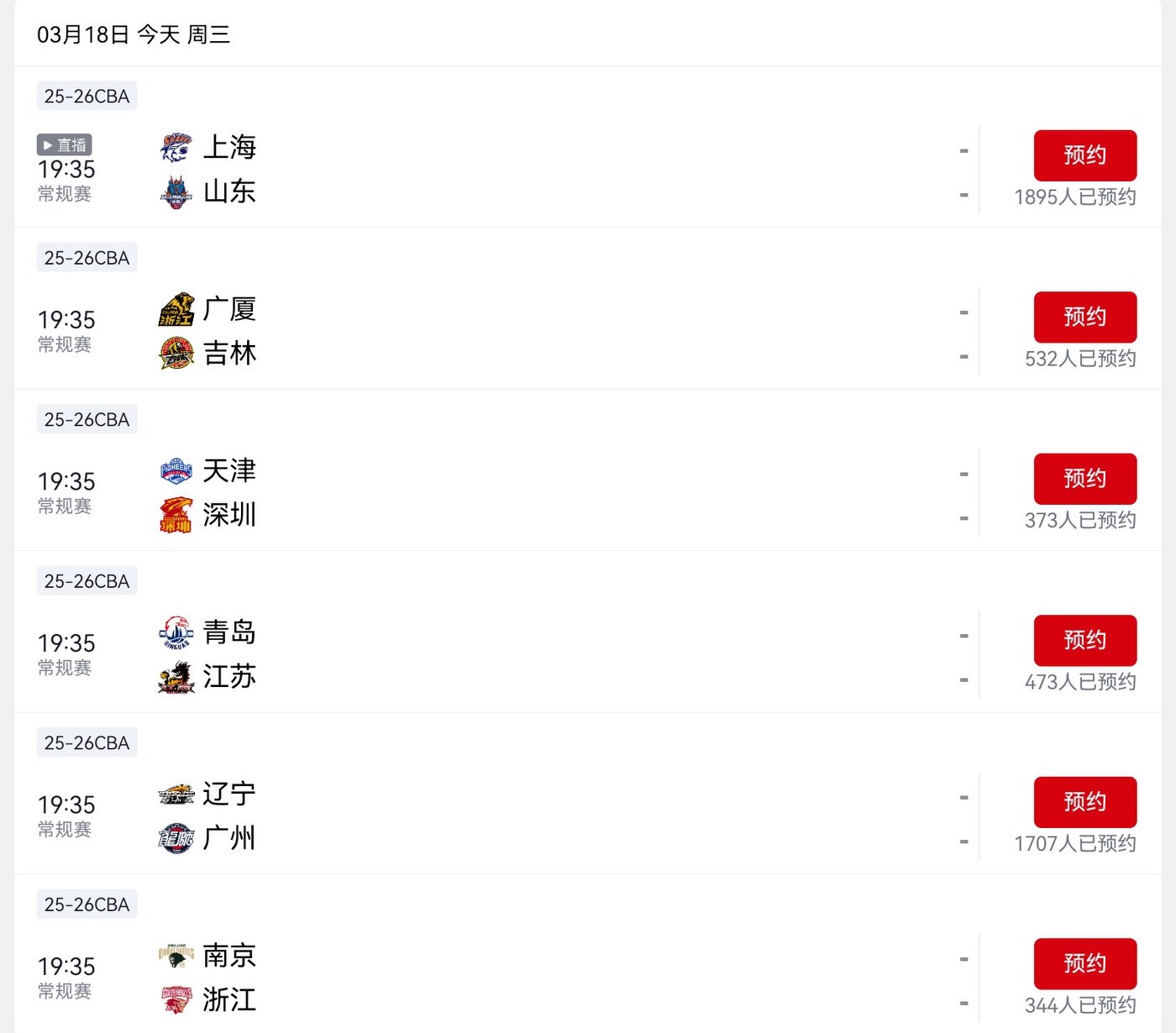Screen dimensions: 1176x1033
Task: Click the Shandong team logo
Action: point(176,192)
